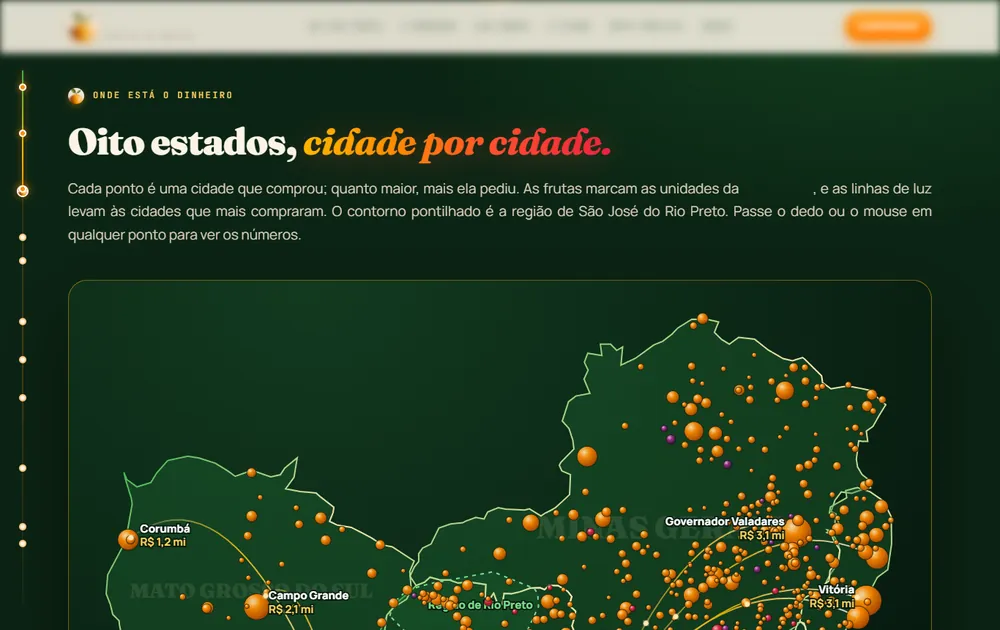Select the Campo Grande city bubble on the map

pos(256,606)
